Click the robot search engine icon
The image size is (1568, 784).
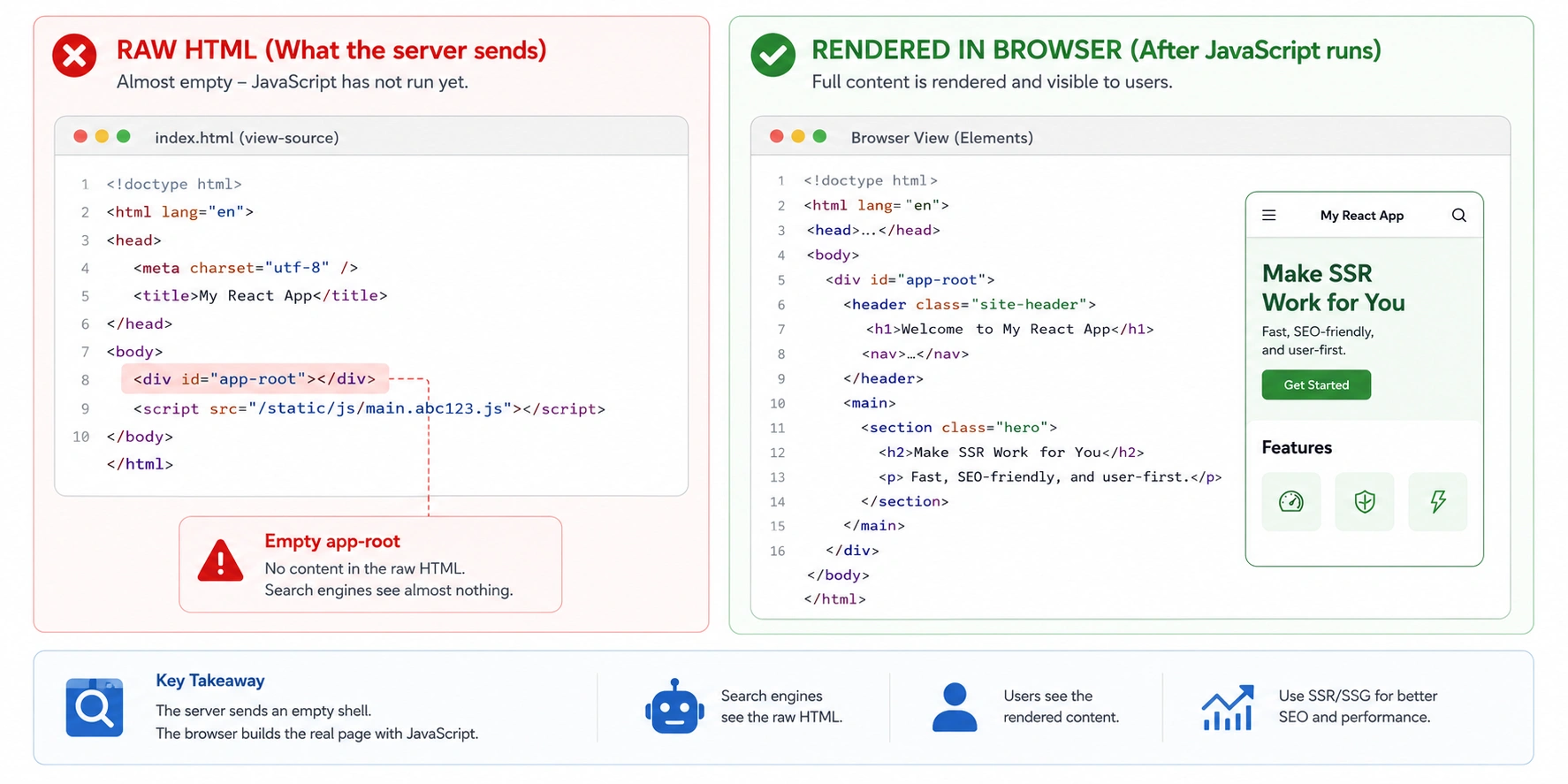click(674, 706)
